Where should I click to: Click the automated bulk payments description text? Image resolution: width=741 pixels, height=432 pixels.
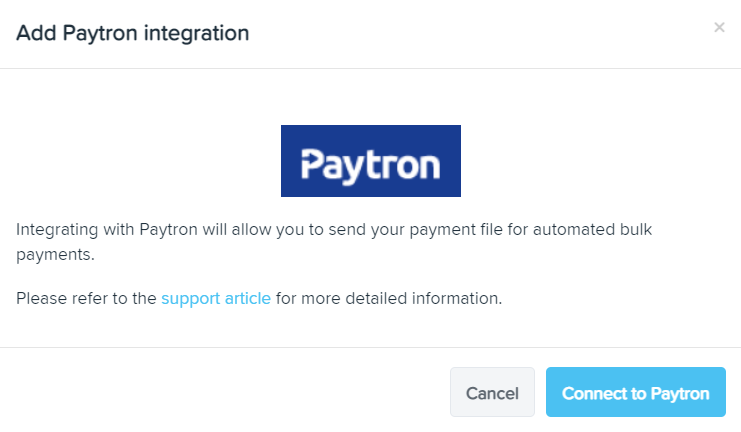point(334,242)
